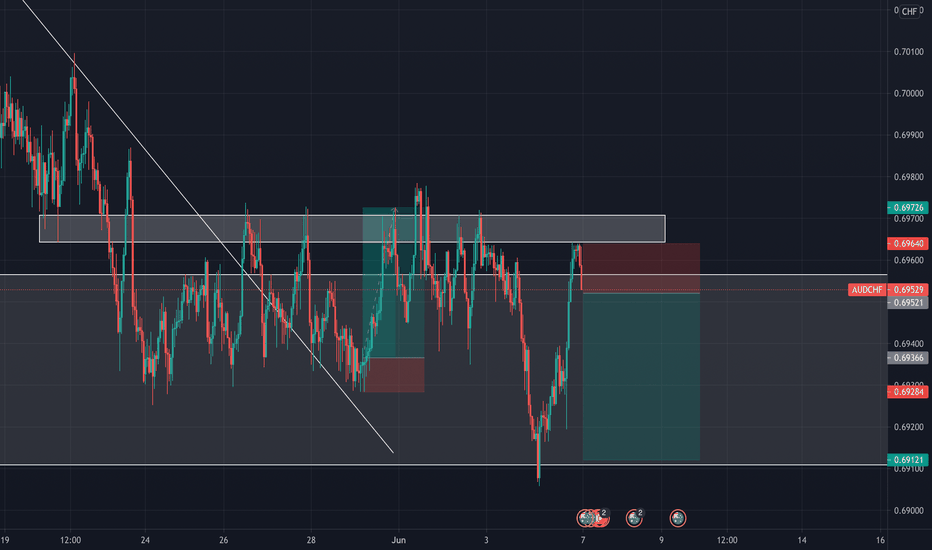Select the 0.69366 gray price label
The height and width of the screenshot is (550, 932).
tap(908, 357)
